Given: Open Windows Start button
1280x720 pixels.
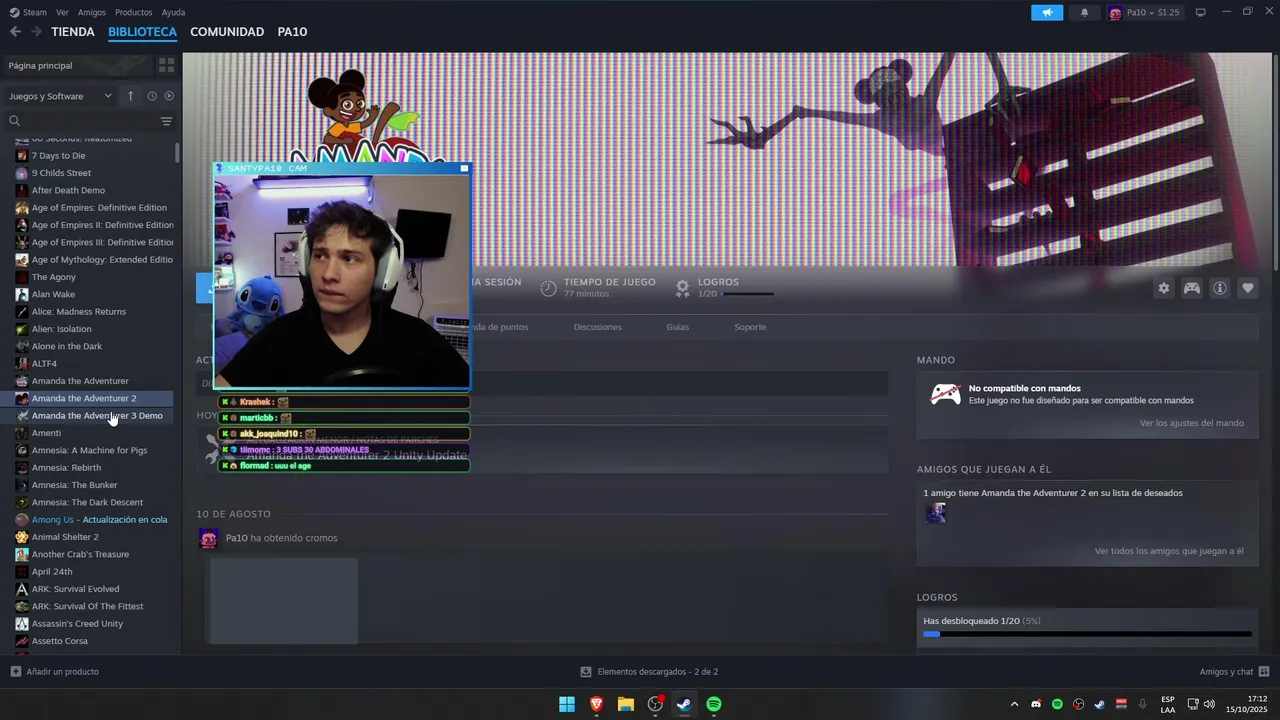Looking at the screenshot, I should (x=567, y=704).
